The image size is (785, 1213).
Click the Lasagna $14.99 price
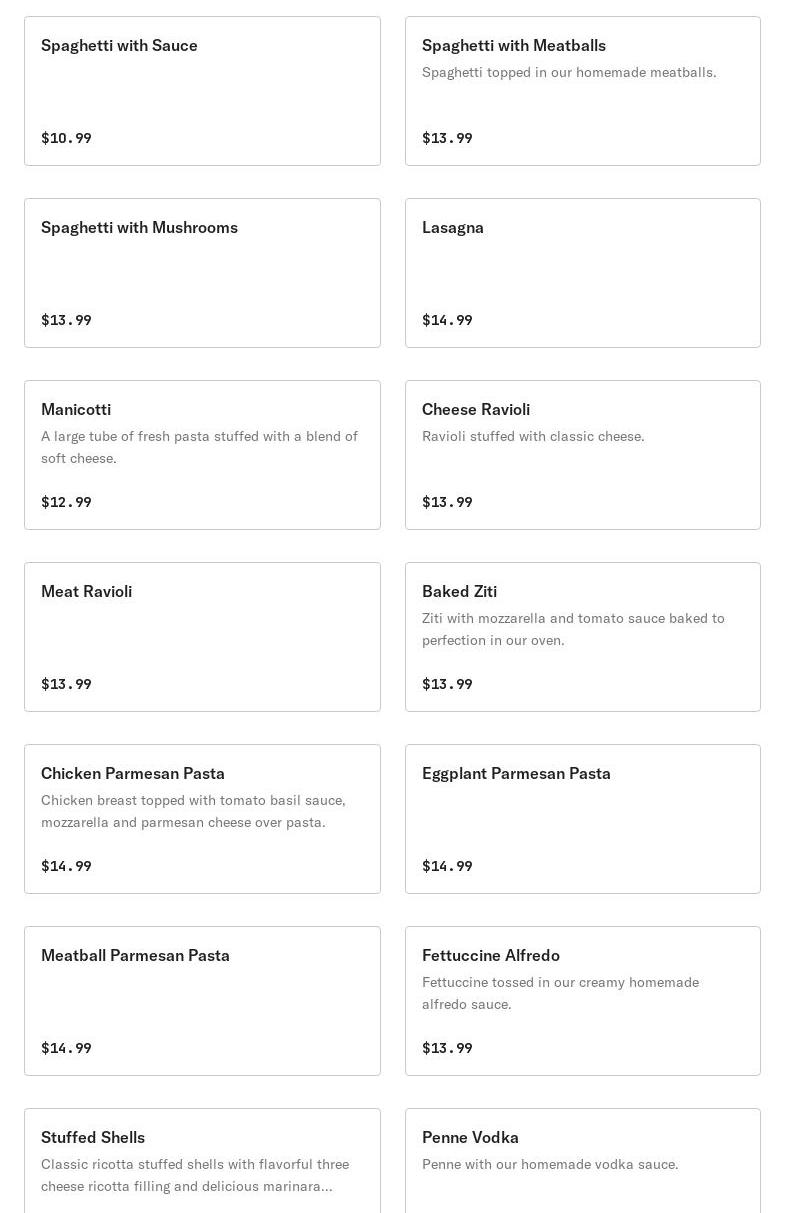447,320
